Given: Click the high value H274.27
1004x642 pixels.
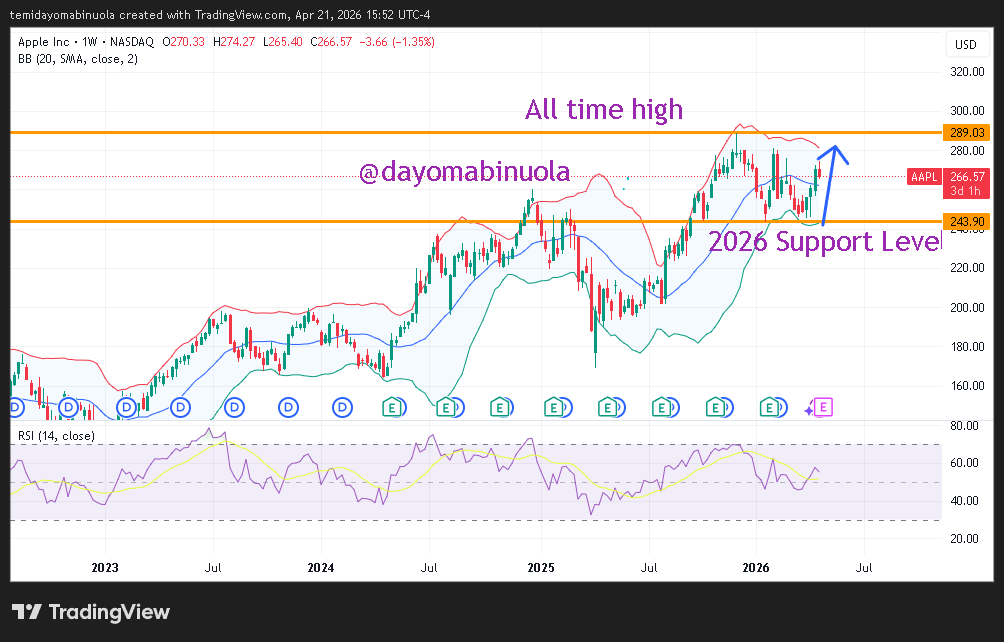Looking at the screenshot, I should point(234,42).
